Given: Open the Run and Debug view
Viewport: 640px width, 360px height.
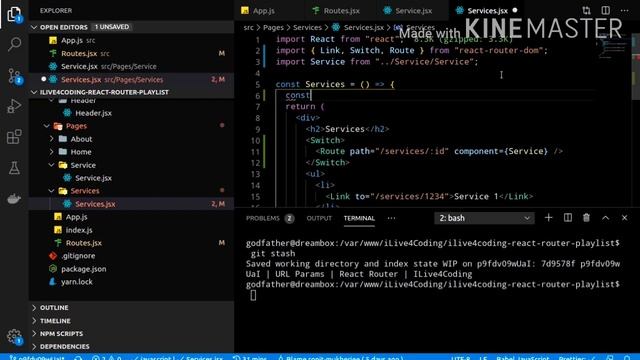Looking at the screenshot, I should point(14,106).
